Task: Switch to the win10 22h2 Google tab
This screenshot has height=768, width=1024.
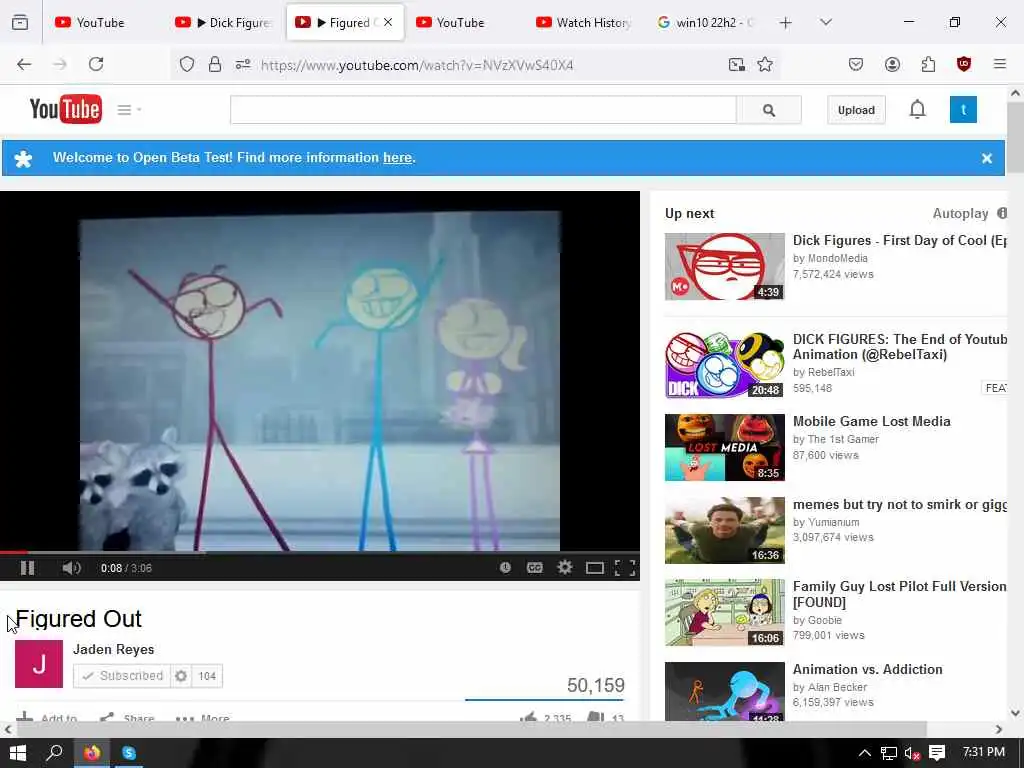Action: point(705,22)
